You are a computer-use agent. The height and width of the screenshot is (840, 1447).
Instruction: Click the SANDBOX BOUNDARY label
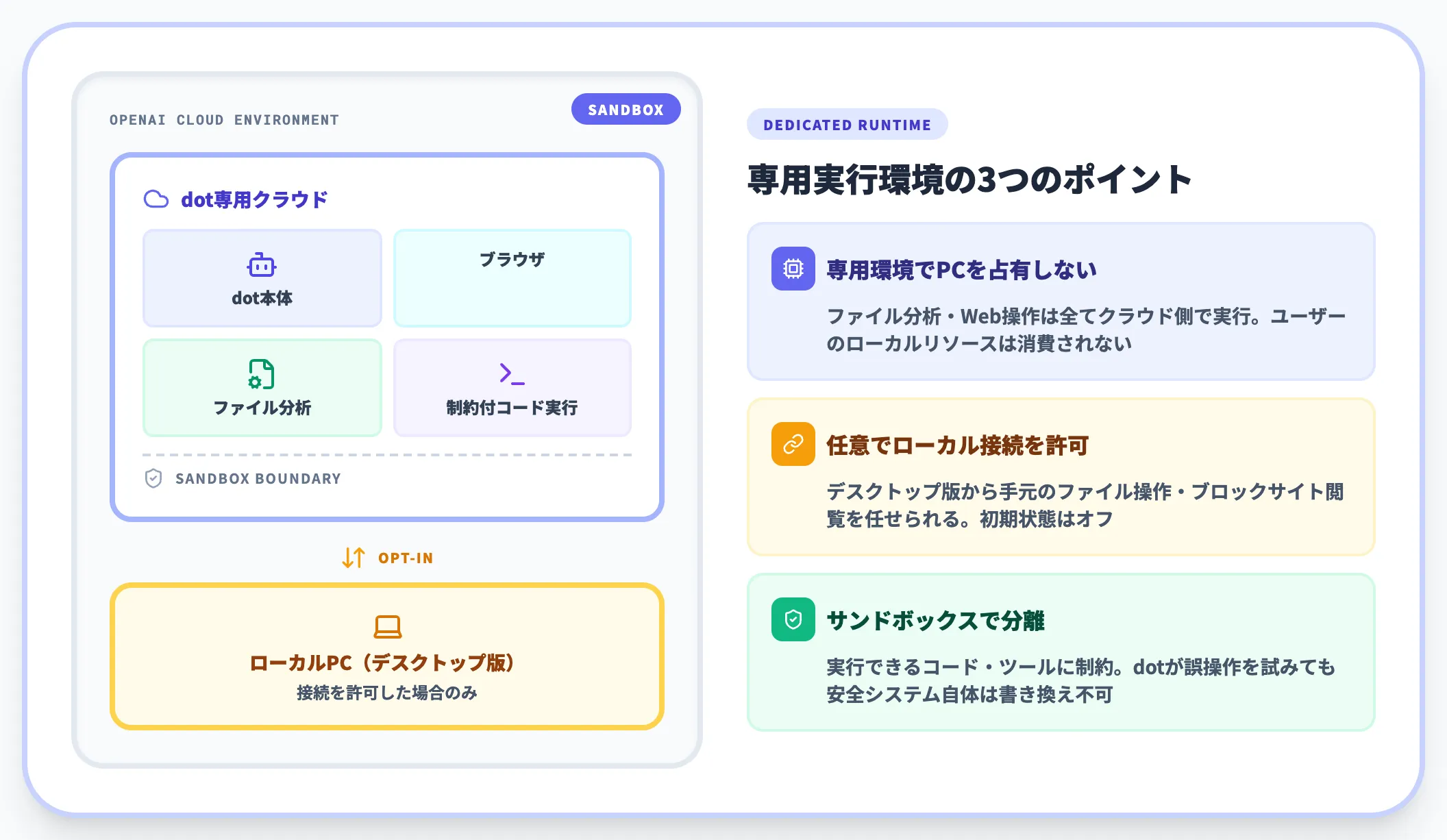click(258, 478)
